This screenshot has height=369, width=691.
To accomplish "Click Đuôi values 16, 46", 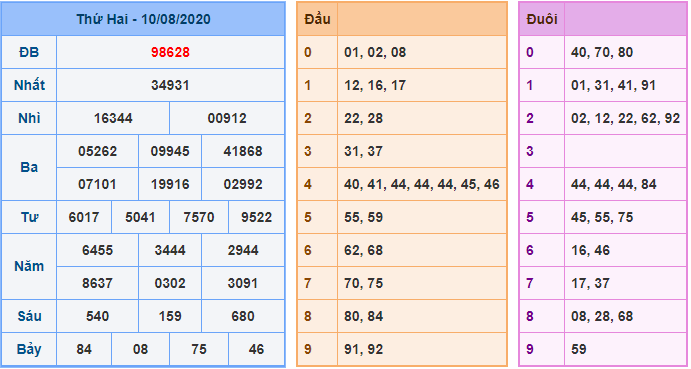I will 591,250.
